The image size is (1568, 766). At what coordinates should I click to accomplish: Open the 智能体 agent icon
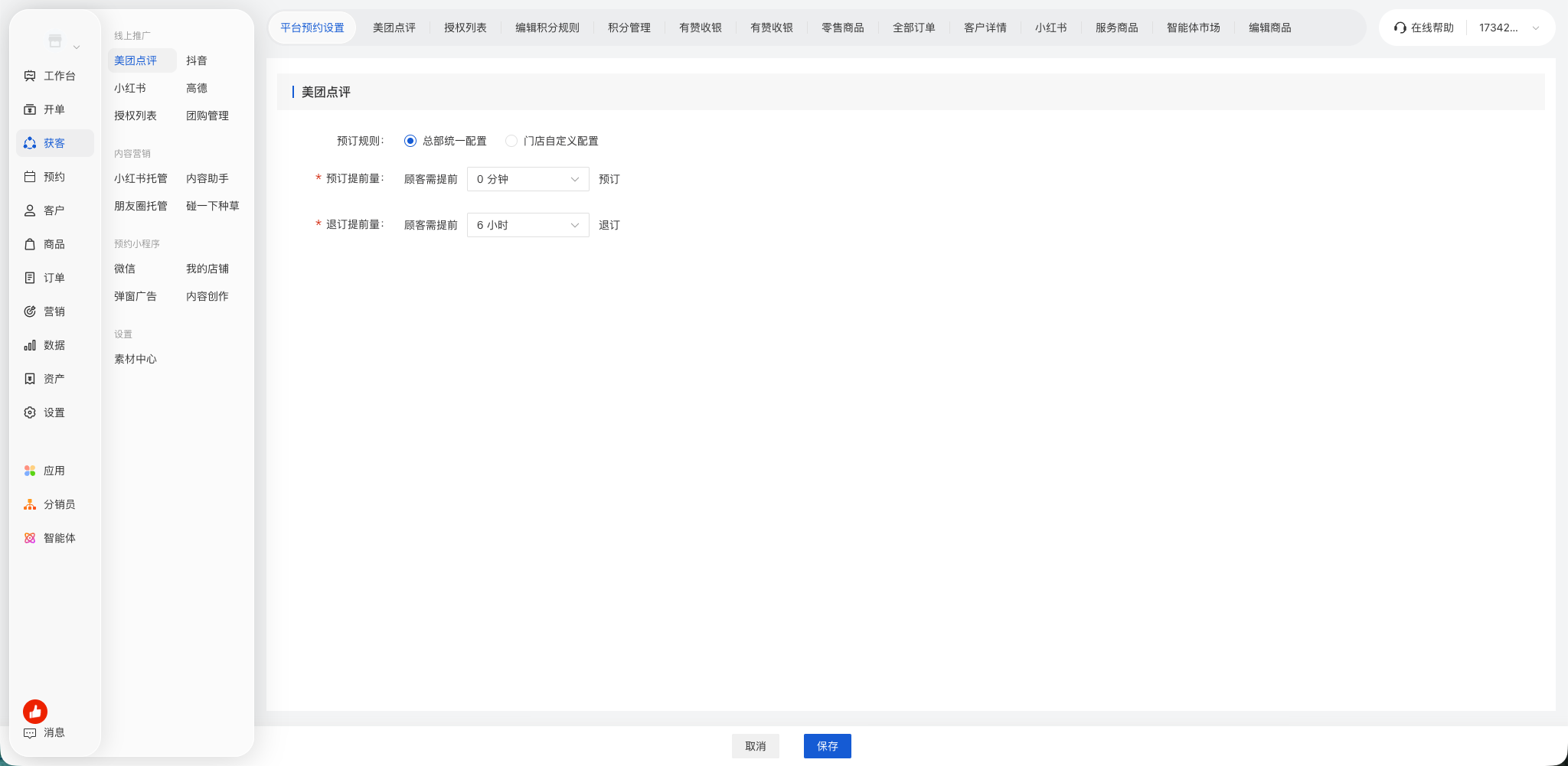click(x=30, y=538)
